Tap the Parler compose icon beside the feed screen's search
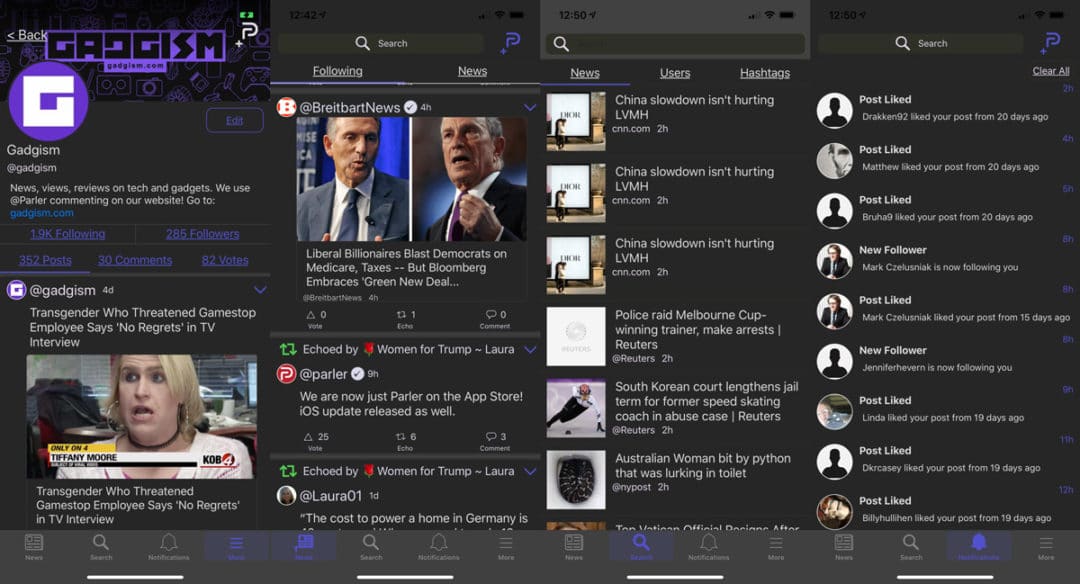This screenshot has height=584, width=1080. click(510, 43)
